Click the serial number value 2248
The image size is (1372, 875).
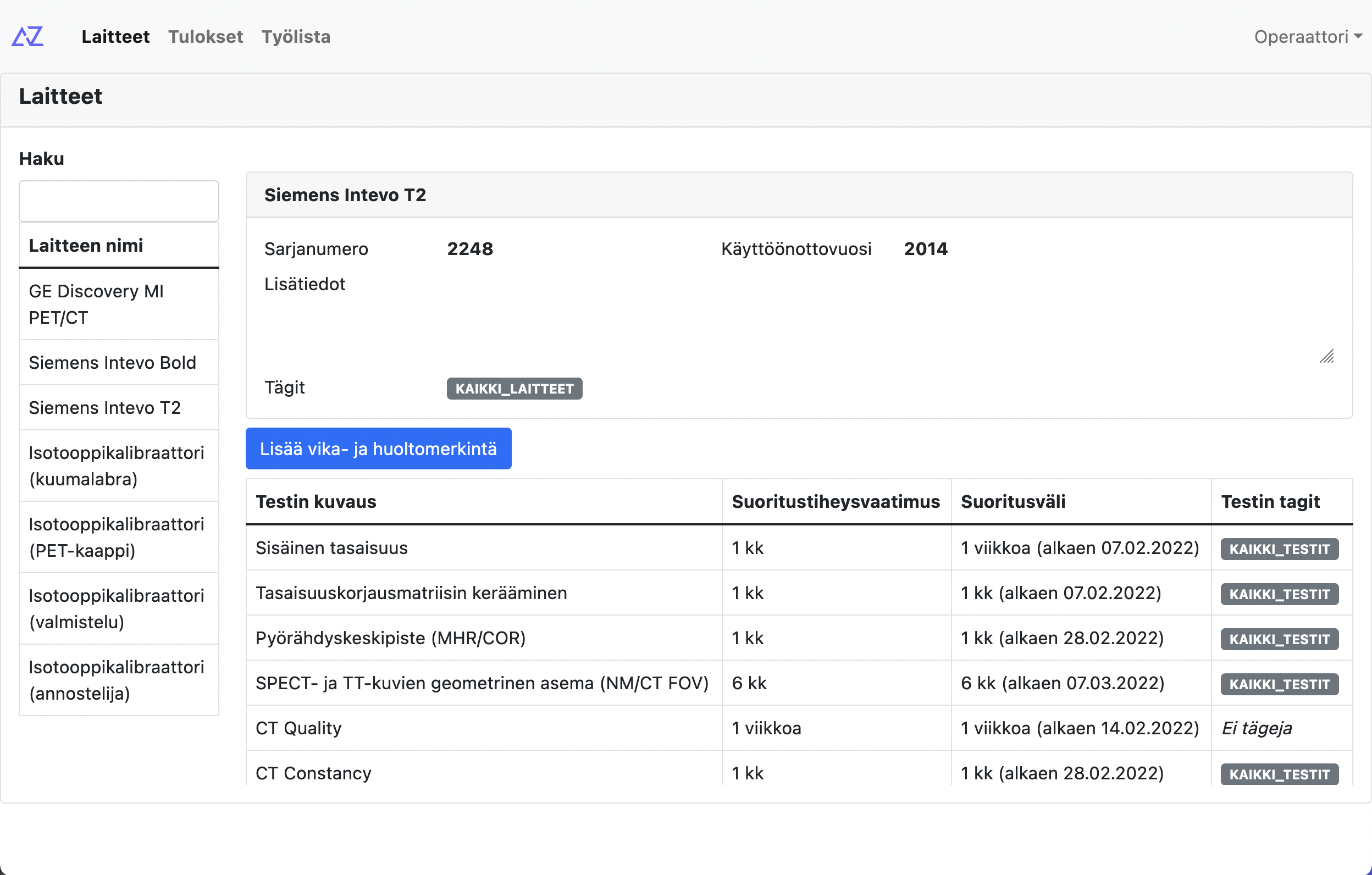click(470, 249)
